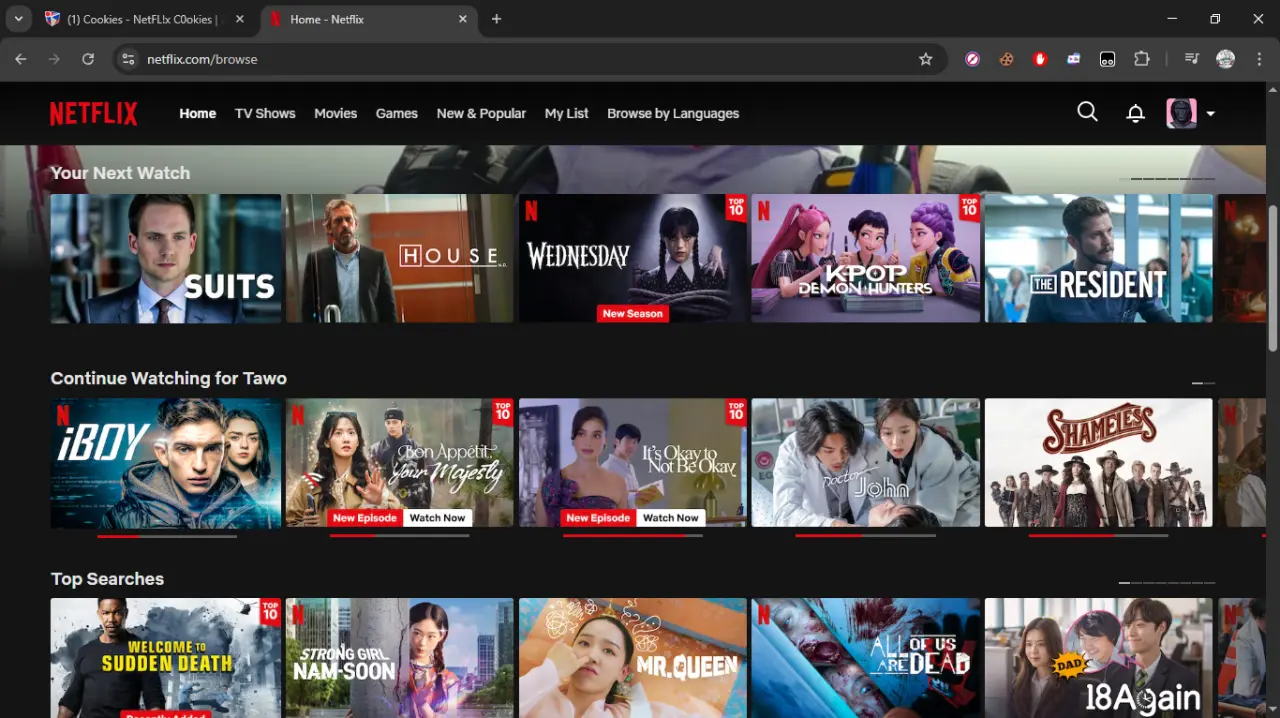
Task: Open The Resident thumbnail
Action: click(x=1099, y=258)
